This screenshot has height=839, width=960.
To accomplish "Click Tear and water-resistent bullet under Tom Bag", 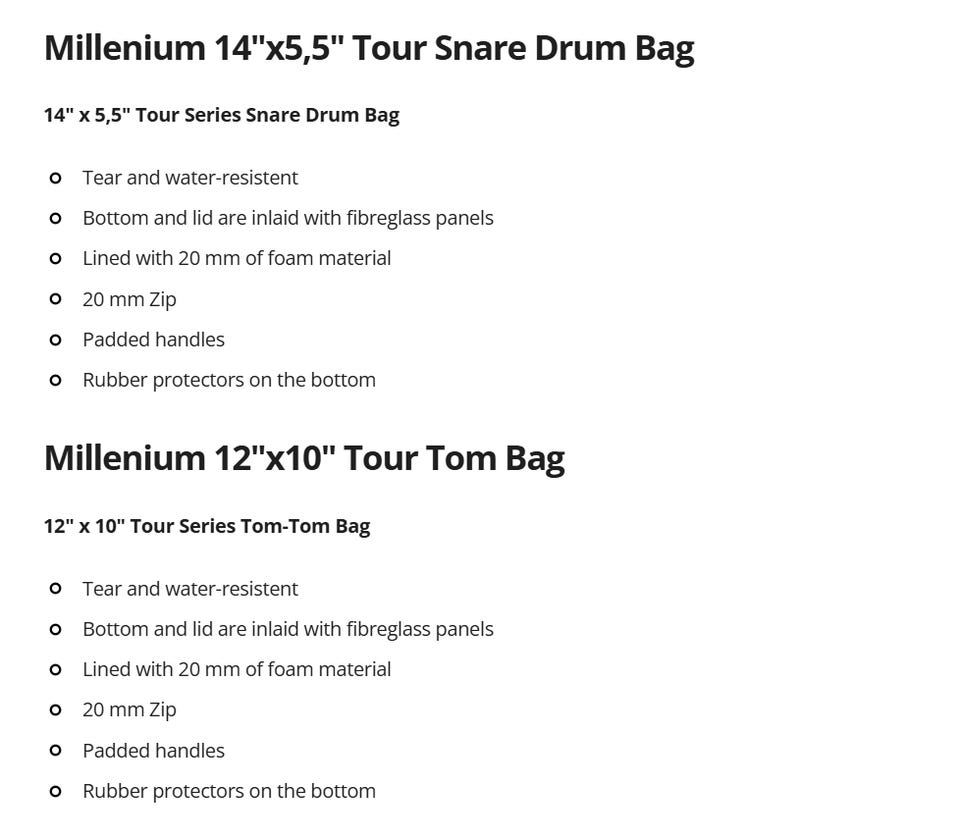I will click(x=190, y=589).
